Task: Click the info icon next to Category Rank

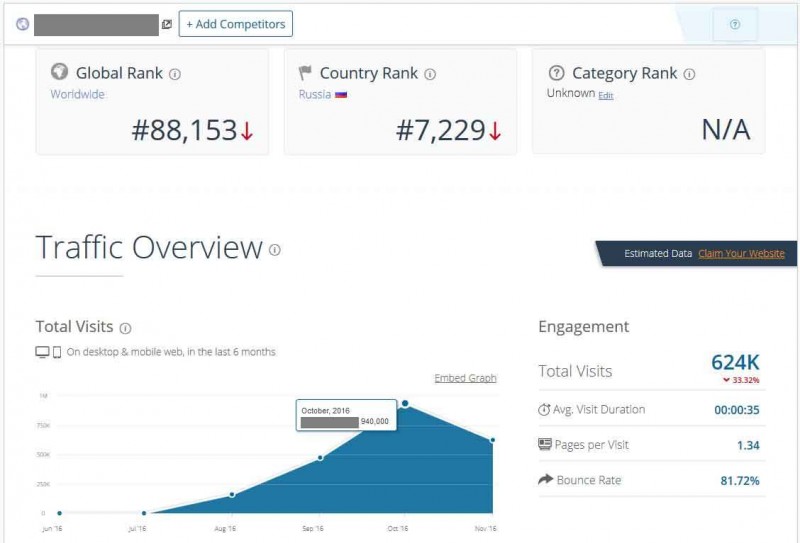Action: coord(689,74)
